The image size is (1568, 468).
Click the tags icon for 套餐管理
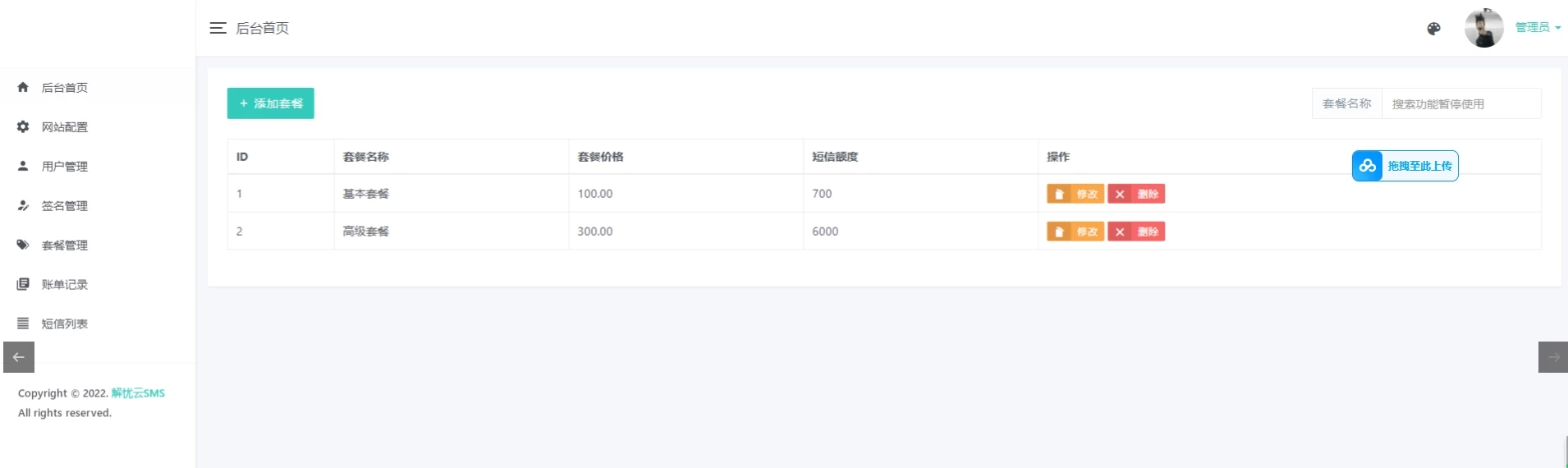click(x=23, y=245)
